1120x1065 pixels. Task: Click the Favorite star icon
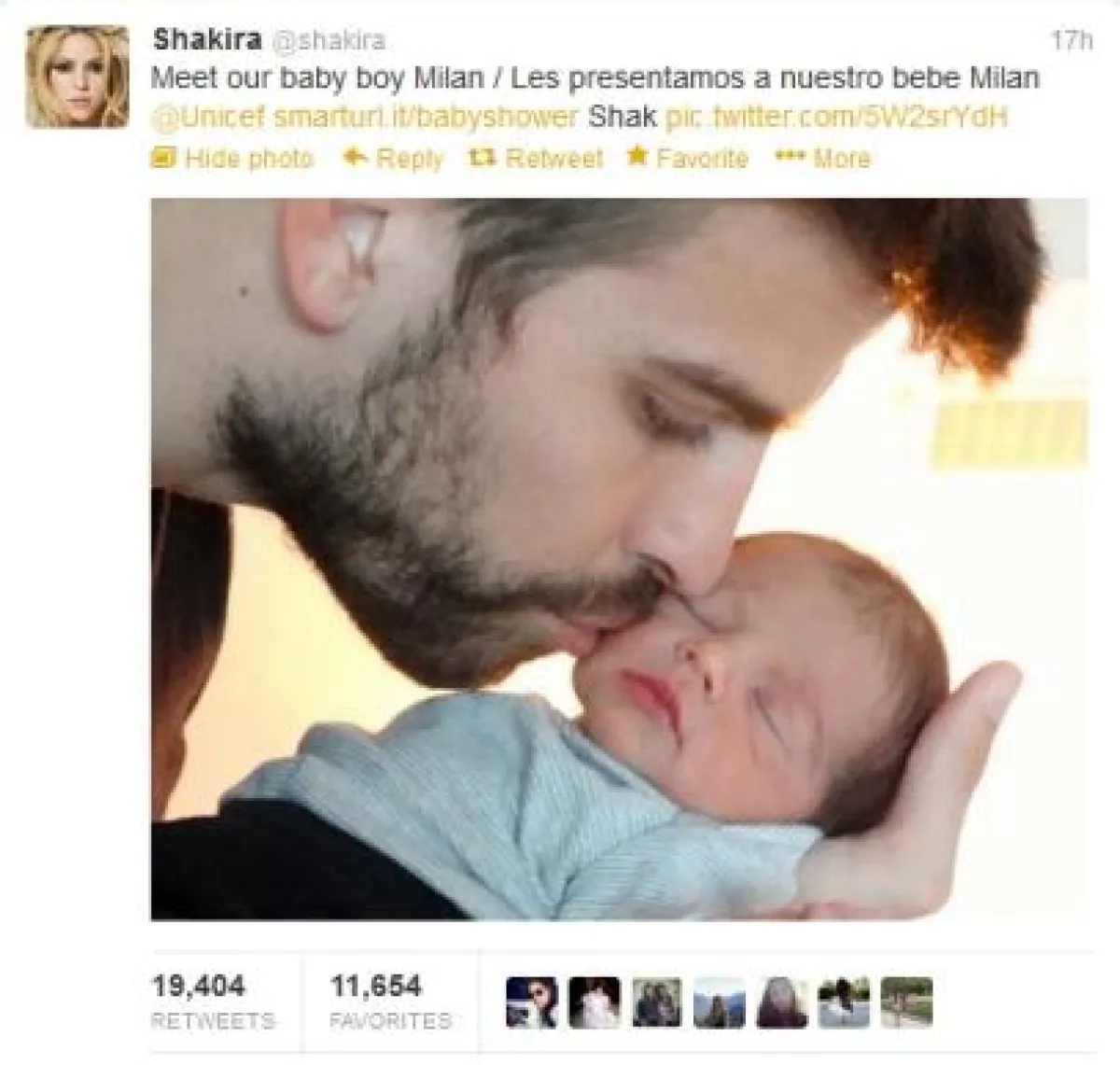637,156
